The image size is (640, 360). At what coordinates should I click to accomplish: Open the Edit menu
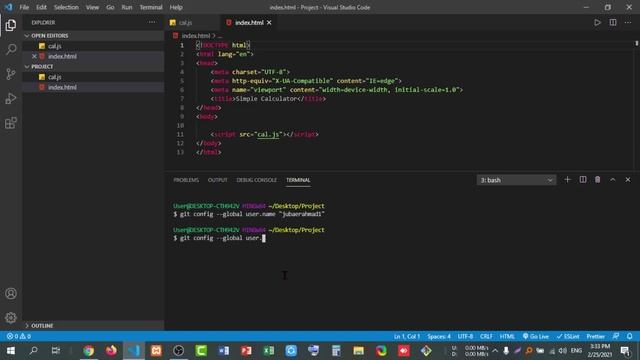point(41,7)
